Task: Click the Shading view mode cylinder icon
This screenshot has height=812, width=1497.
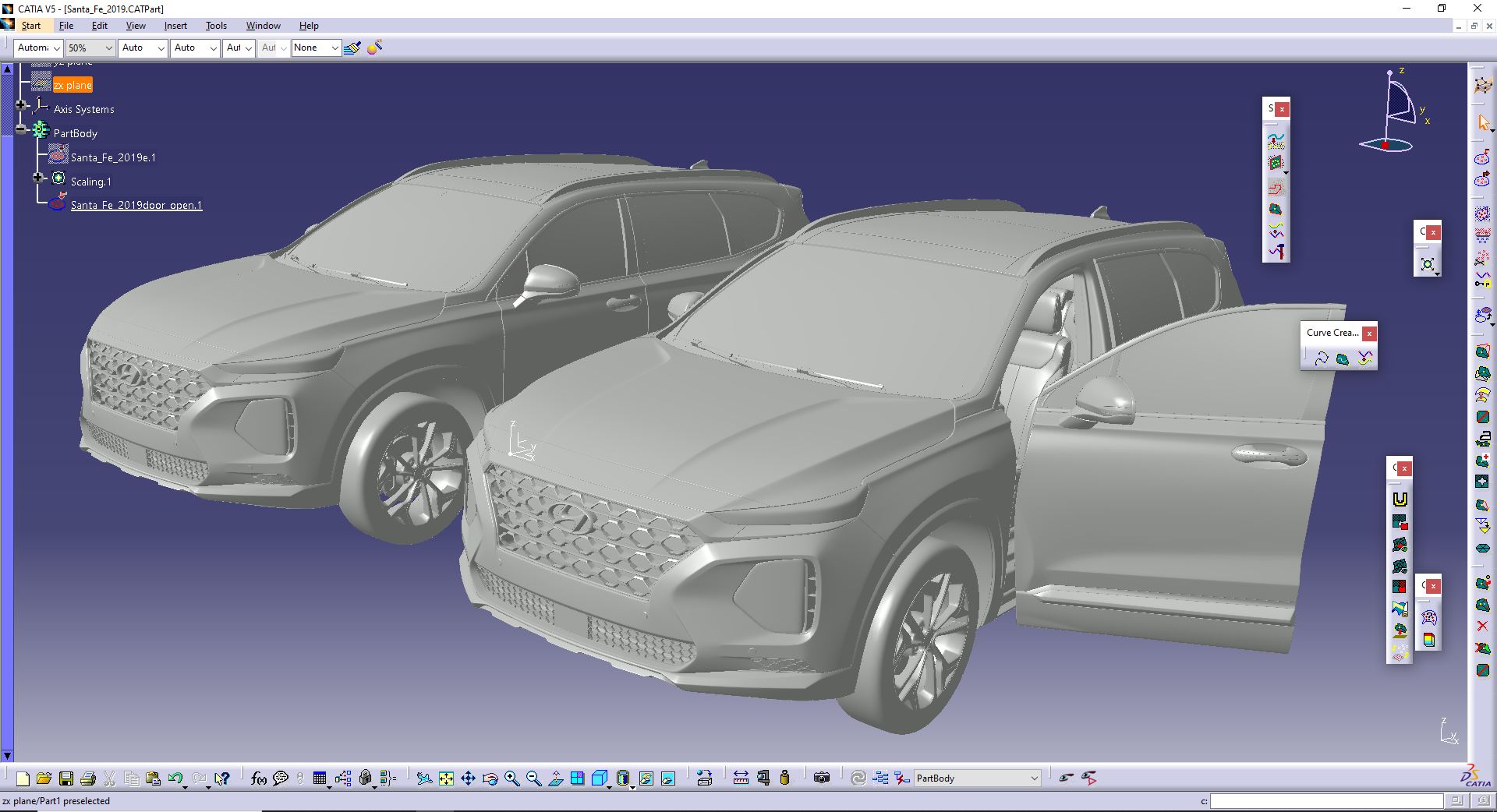Action: 622,778
